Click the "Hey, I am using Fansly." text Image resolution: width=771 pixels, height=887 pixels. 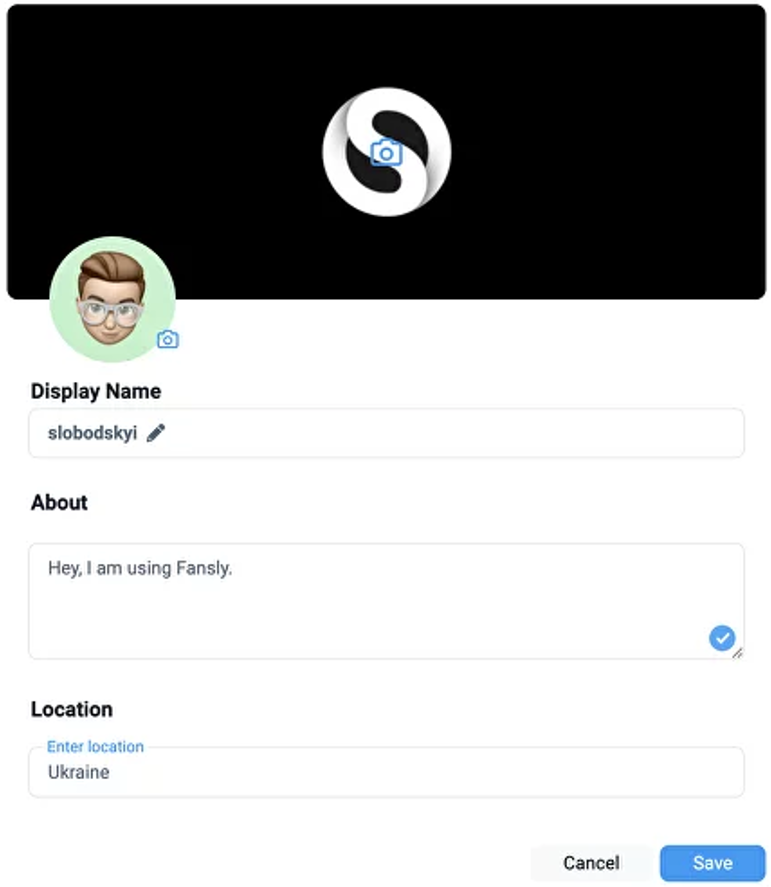pyautogui.click(x=140, y=568)
